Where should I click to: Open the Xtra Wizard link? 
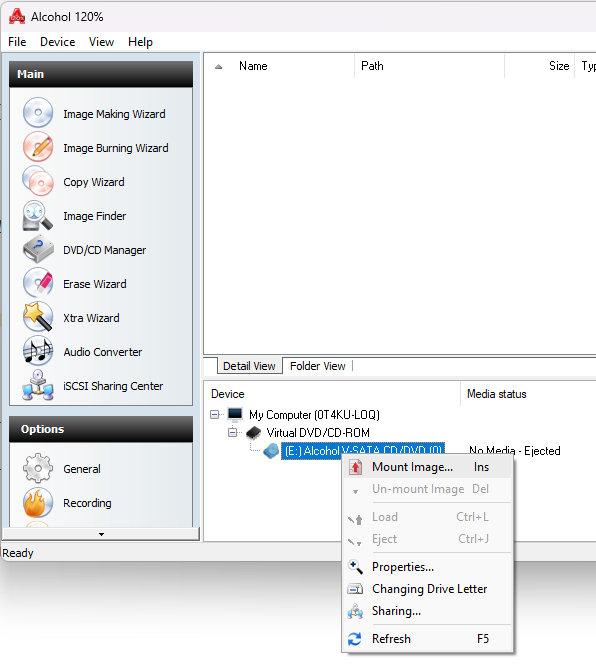coord(91,318)
